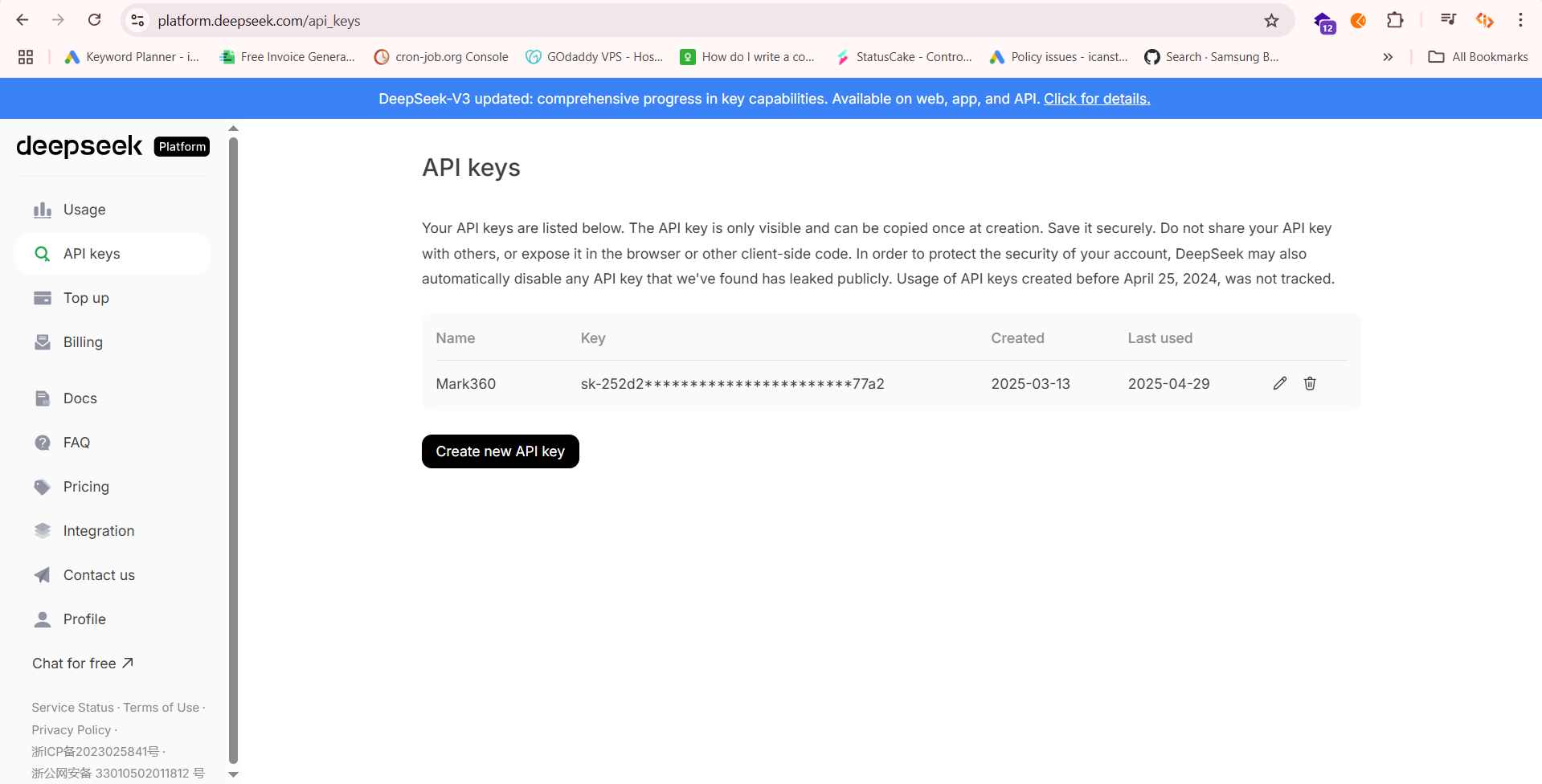Navigate to Top up section
Image resolution: width=1542 pixels, height=784 pixels.
click(112, 298)
